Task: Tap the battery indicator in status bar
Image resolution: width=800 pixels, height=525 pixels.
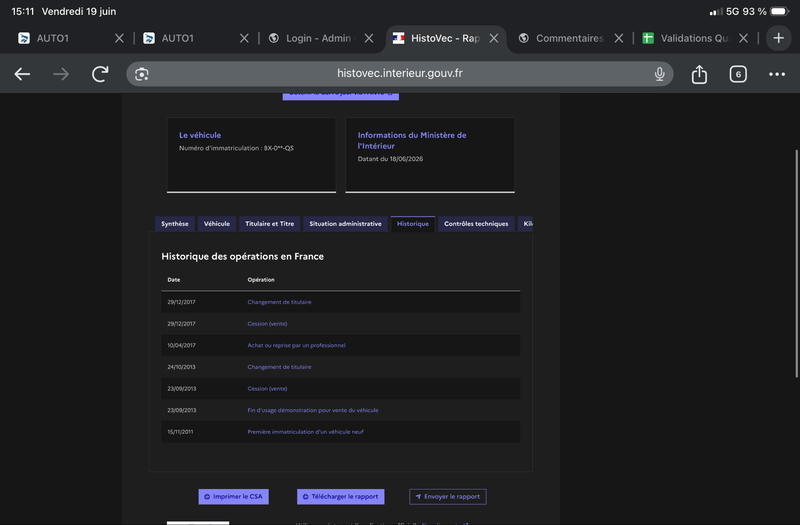Action: pyautogui.click(x=780, y=11)
